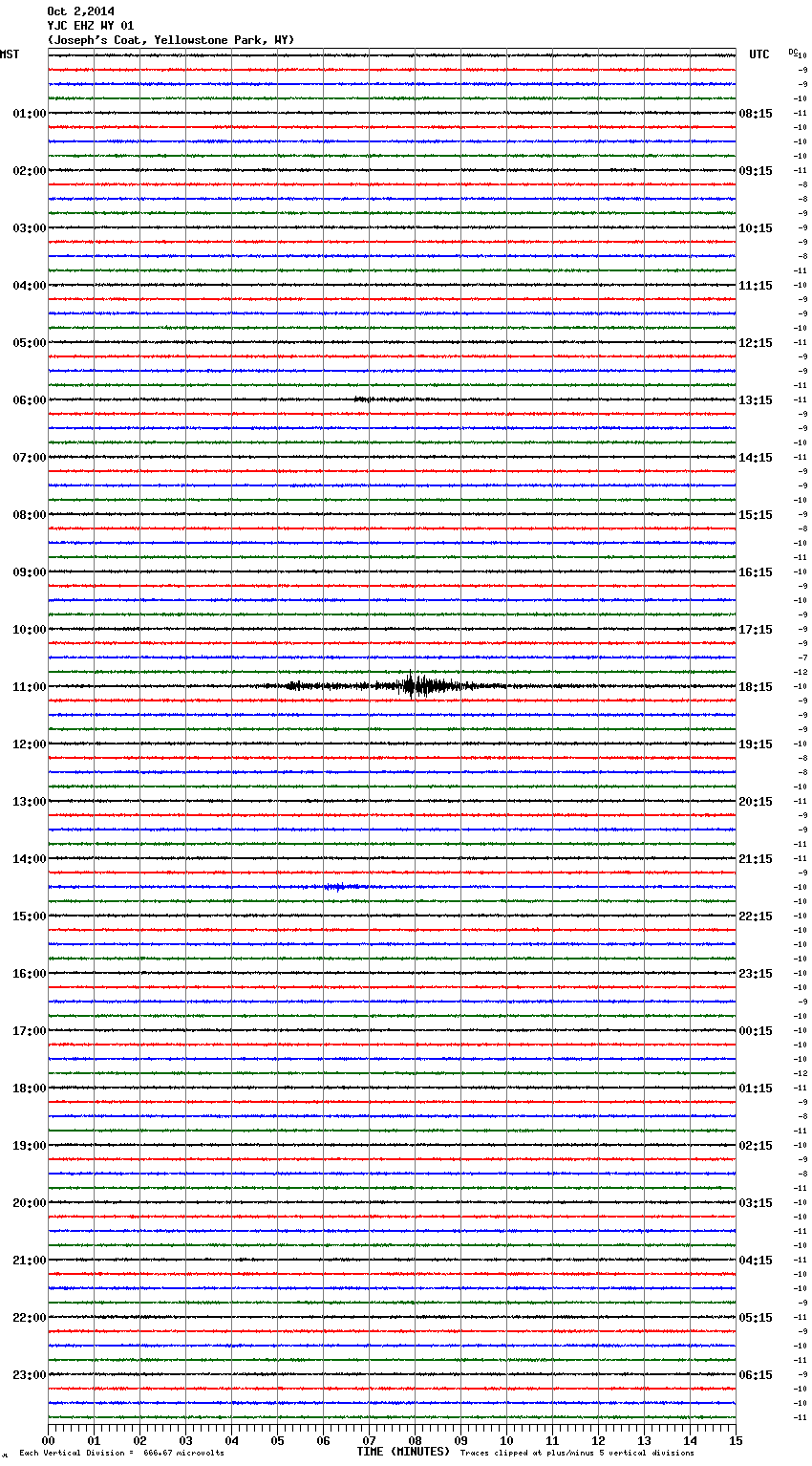Viewport: 812px width, 1466px height.
Task: Click the UTC time label '22:15'
Action: [756, 916]
